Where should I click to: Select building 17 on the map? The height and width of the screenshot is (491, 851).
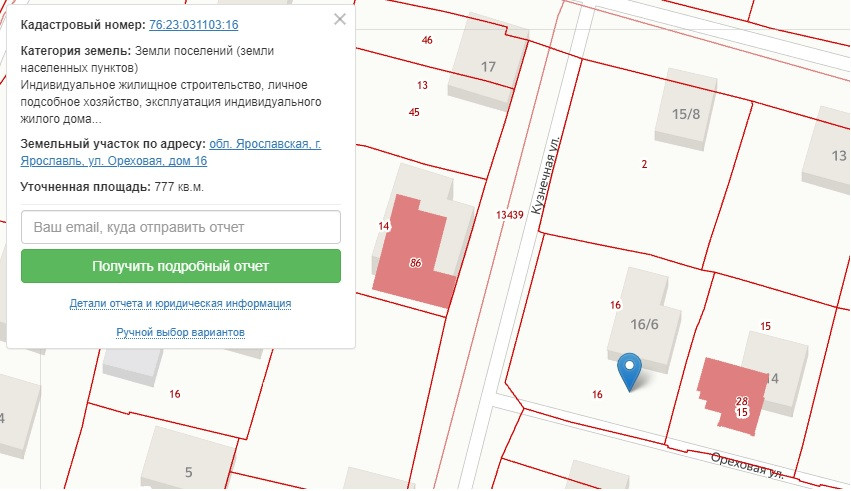pyautogui.click(x=488, y=67)
